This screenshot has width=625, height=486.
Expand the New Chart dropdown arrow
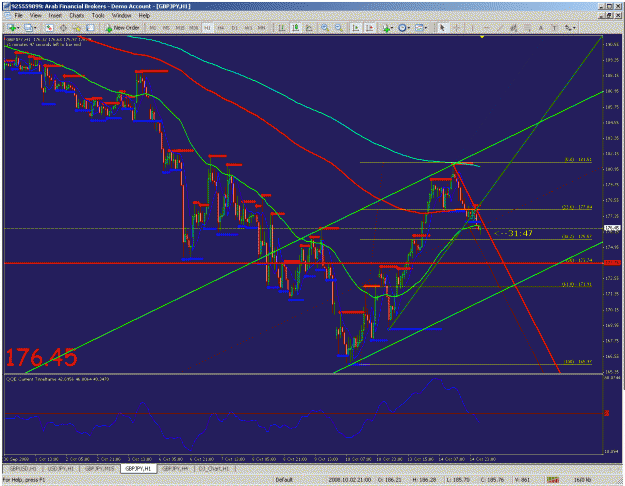(18, 28)
